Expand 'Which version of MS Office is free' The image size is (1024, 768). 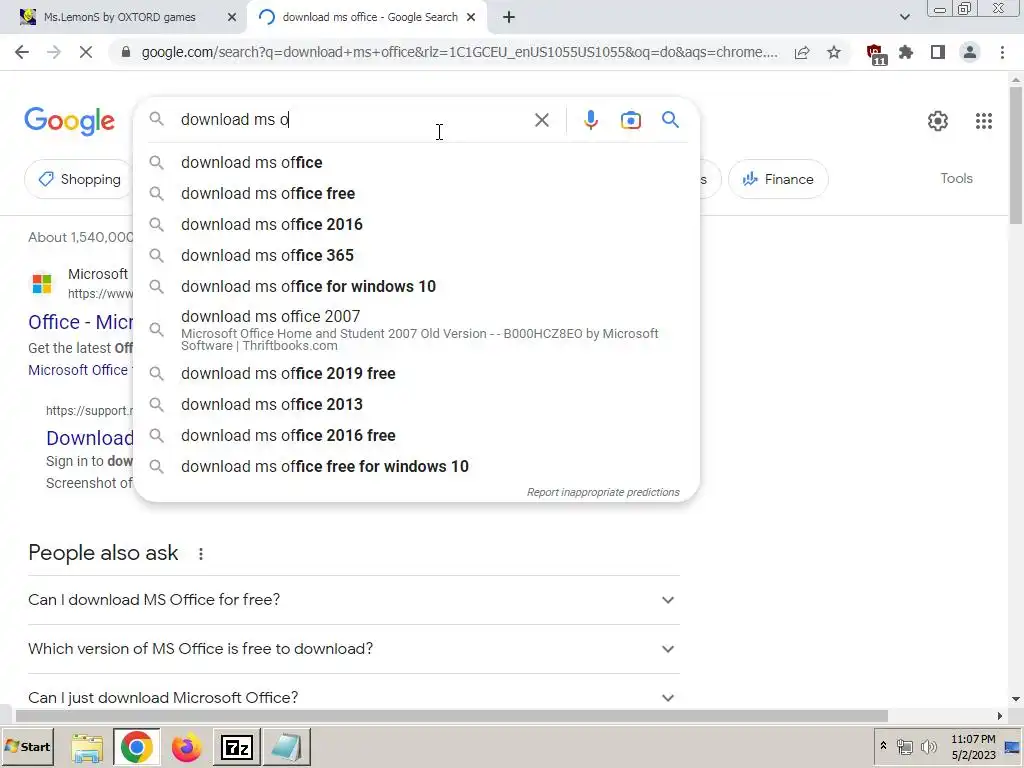click(353, 648)
